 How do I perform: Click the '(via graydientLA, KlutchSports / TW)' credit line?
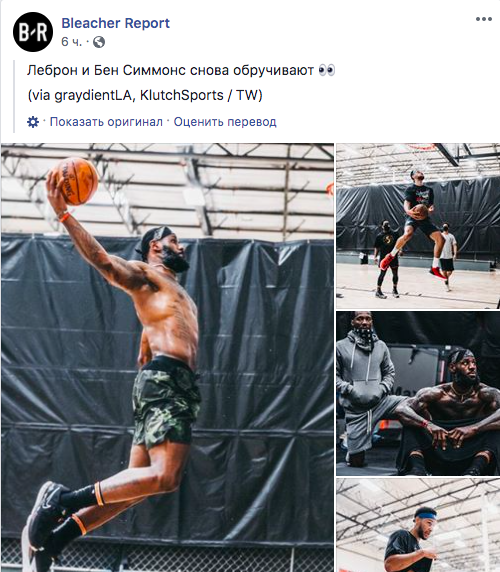145,95
